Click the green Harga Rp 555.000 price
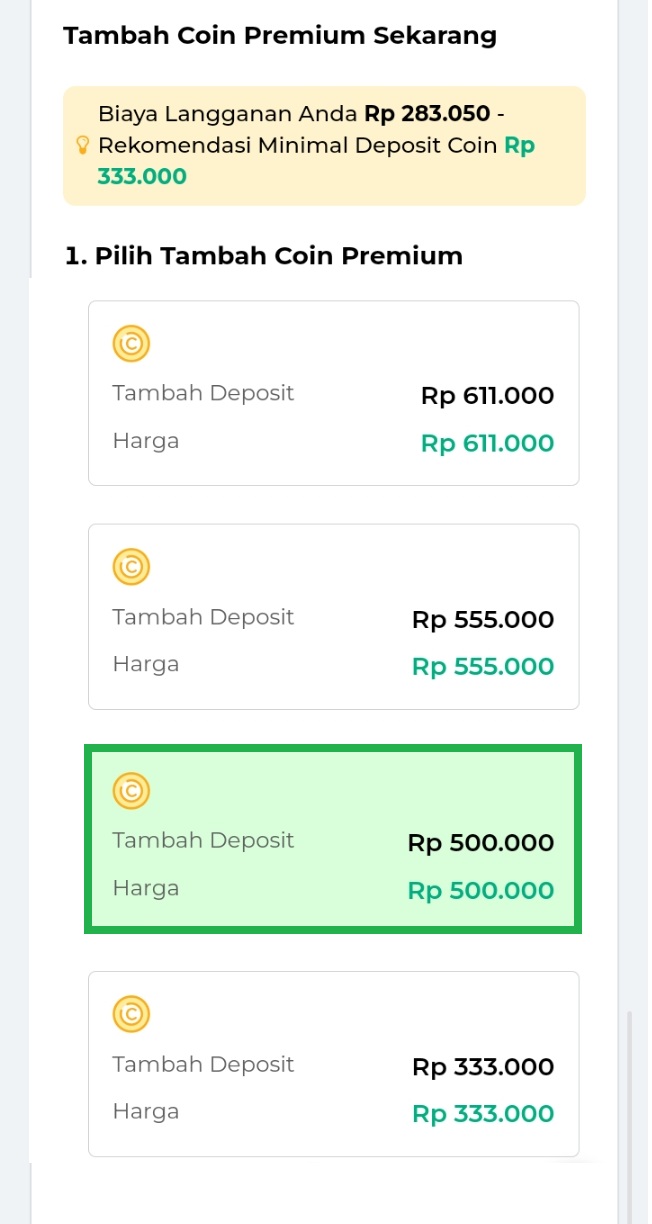This screenshot has width=652, height=1224. click(x=483, y=667)
